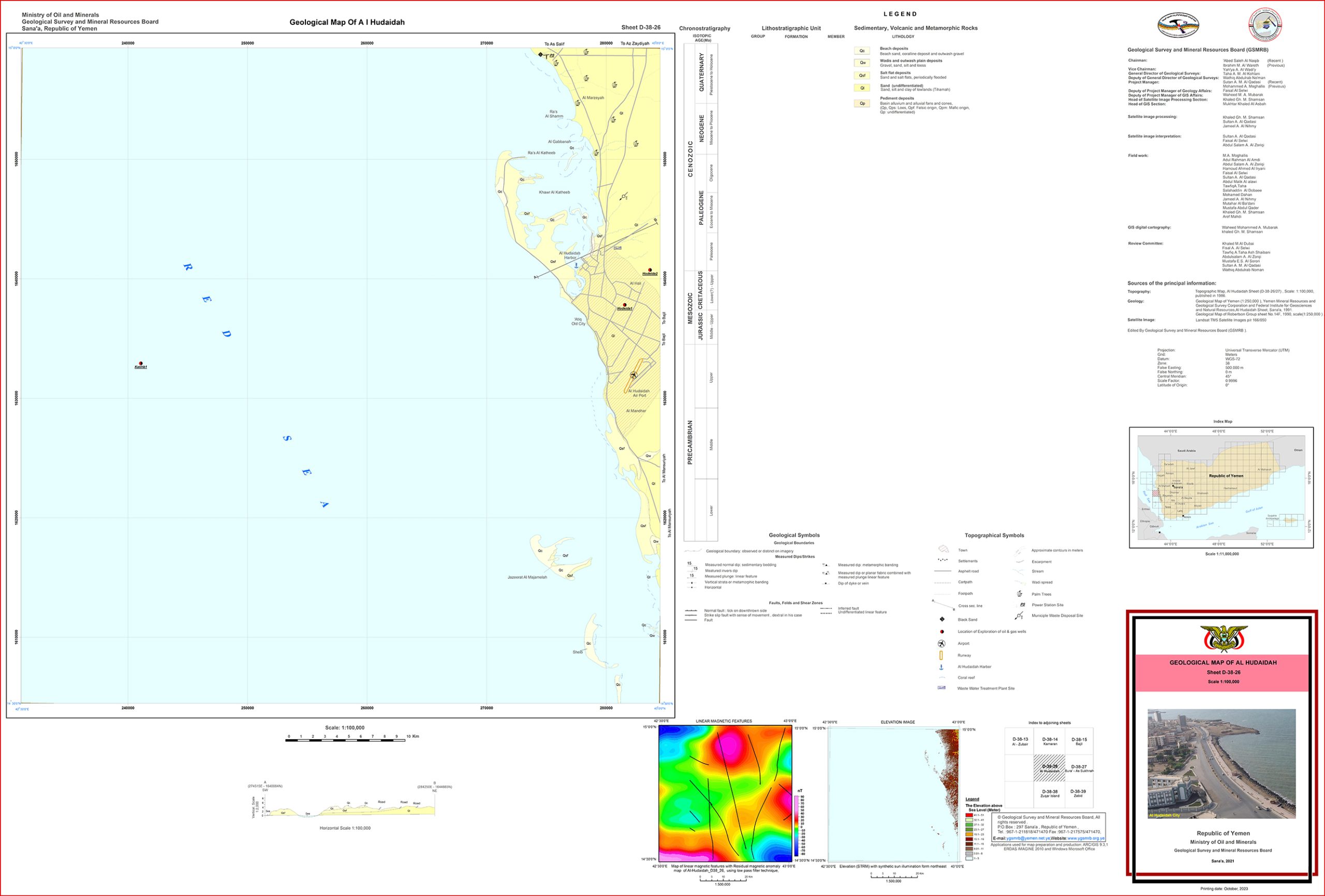Click the ygsmrb@yemen.net.ye email link
Image resolution: width=1325 pixels, height=896 pixels.
(1027, 839)
